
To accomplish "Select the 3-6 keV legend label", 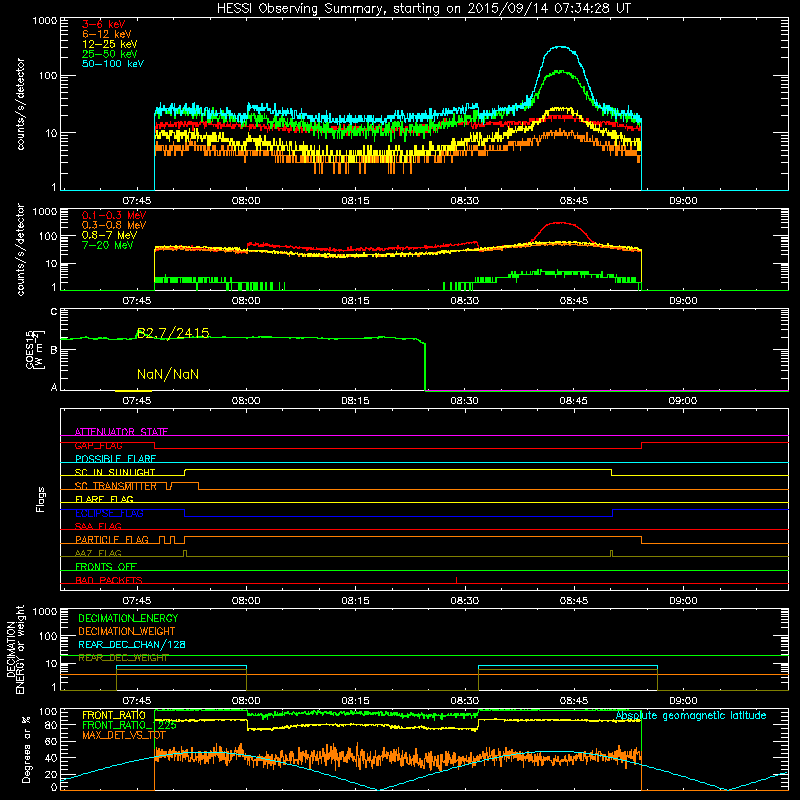I will pos(103,24).
